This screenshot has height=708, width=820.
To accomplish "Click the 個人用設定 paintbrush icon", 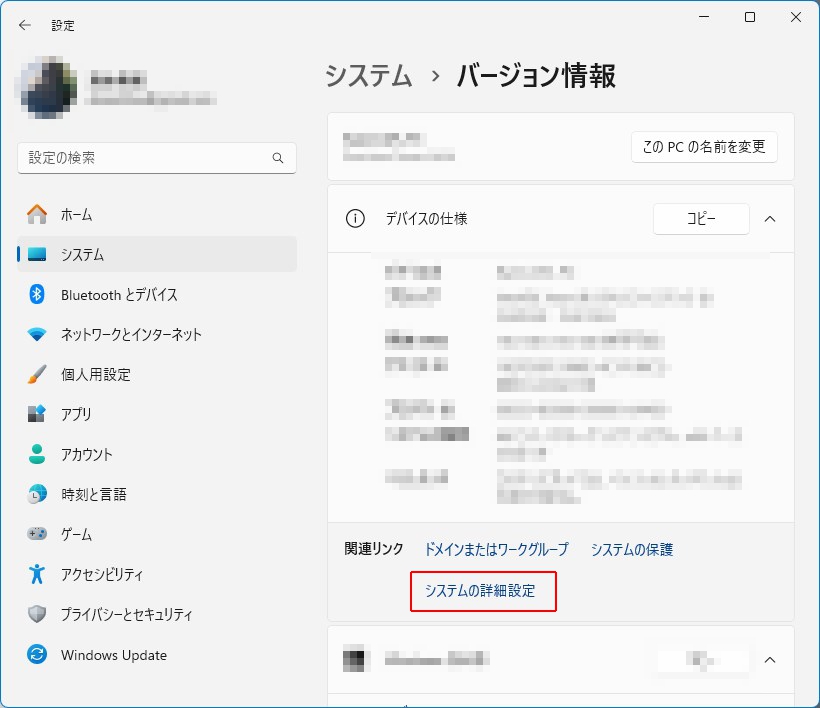I will coord(37,374).
